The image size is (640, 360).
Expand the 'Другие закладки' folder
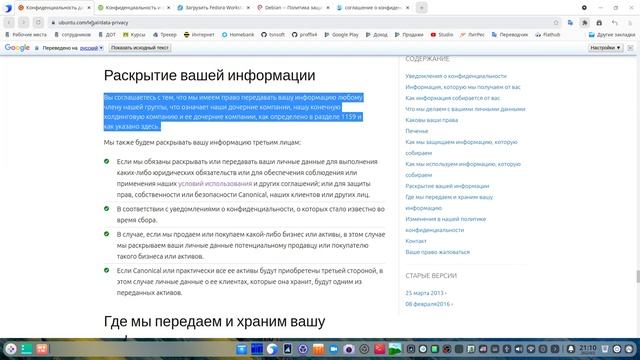click(612, 35)
